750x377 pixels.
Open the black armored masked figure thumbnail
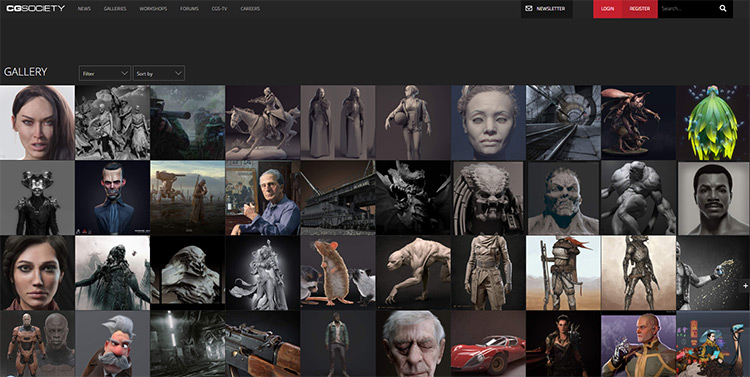coord(37,198)
